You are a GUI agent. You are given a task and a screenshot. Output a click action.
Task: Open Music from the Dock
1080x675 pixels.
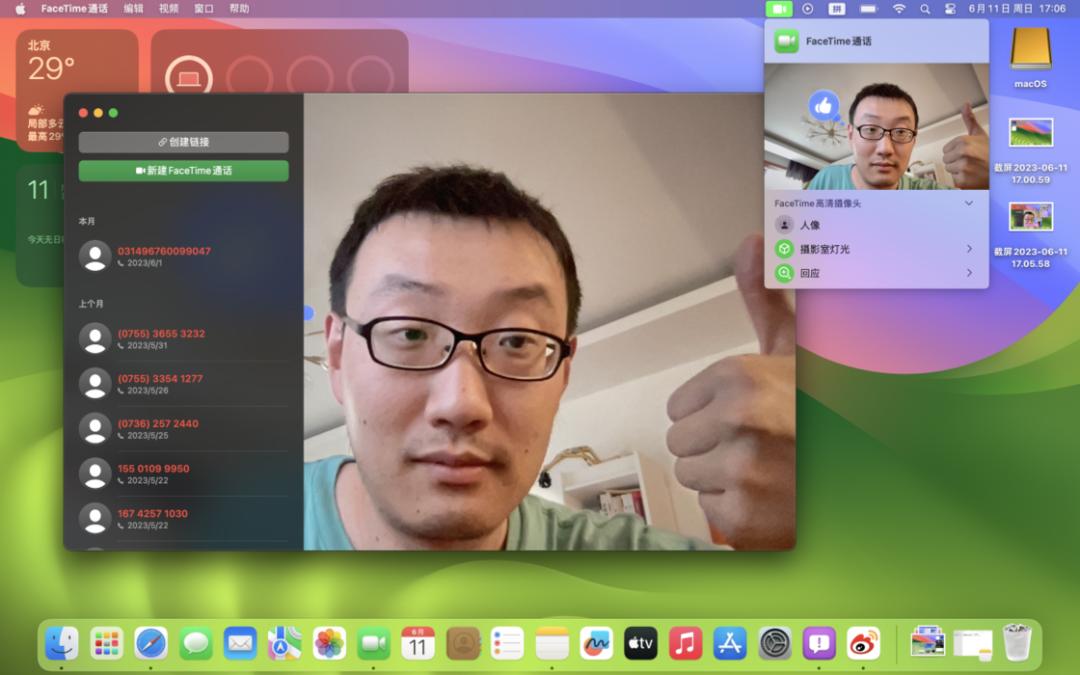coord(685,643)
